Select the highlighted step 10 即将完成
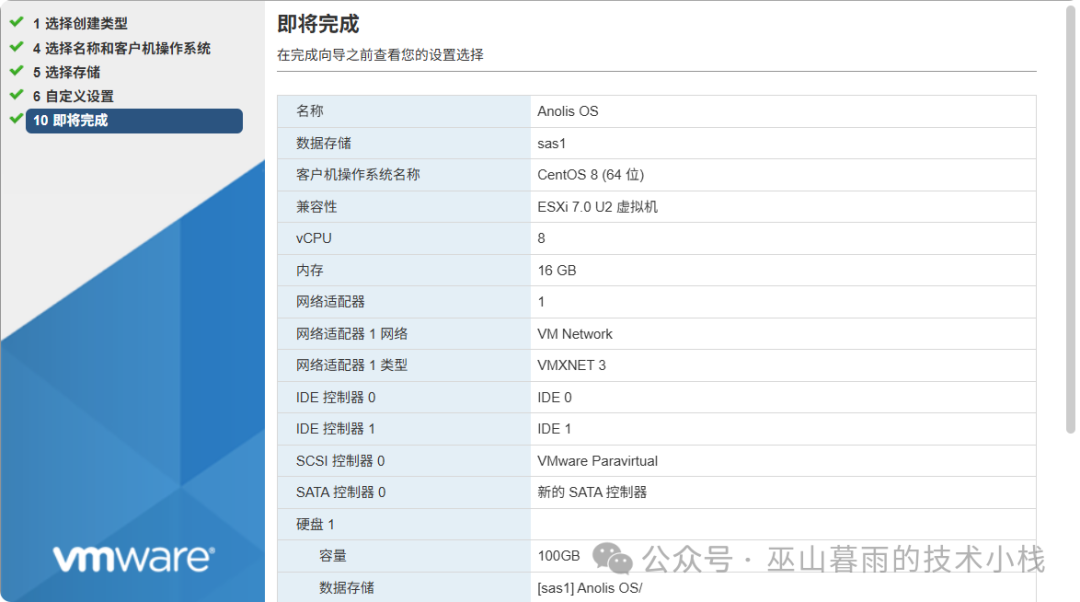The image size is (1080, 602). point(134,120)
